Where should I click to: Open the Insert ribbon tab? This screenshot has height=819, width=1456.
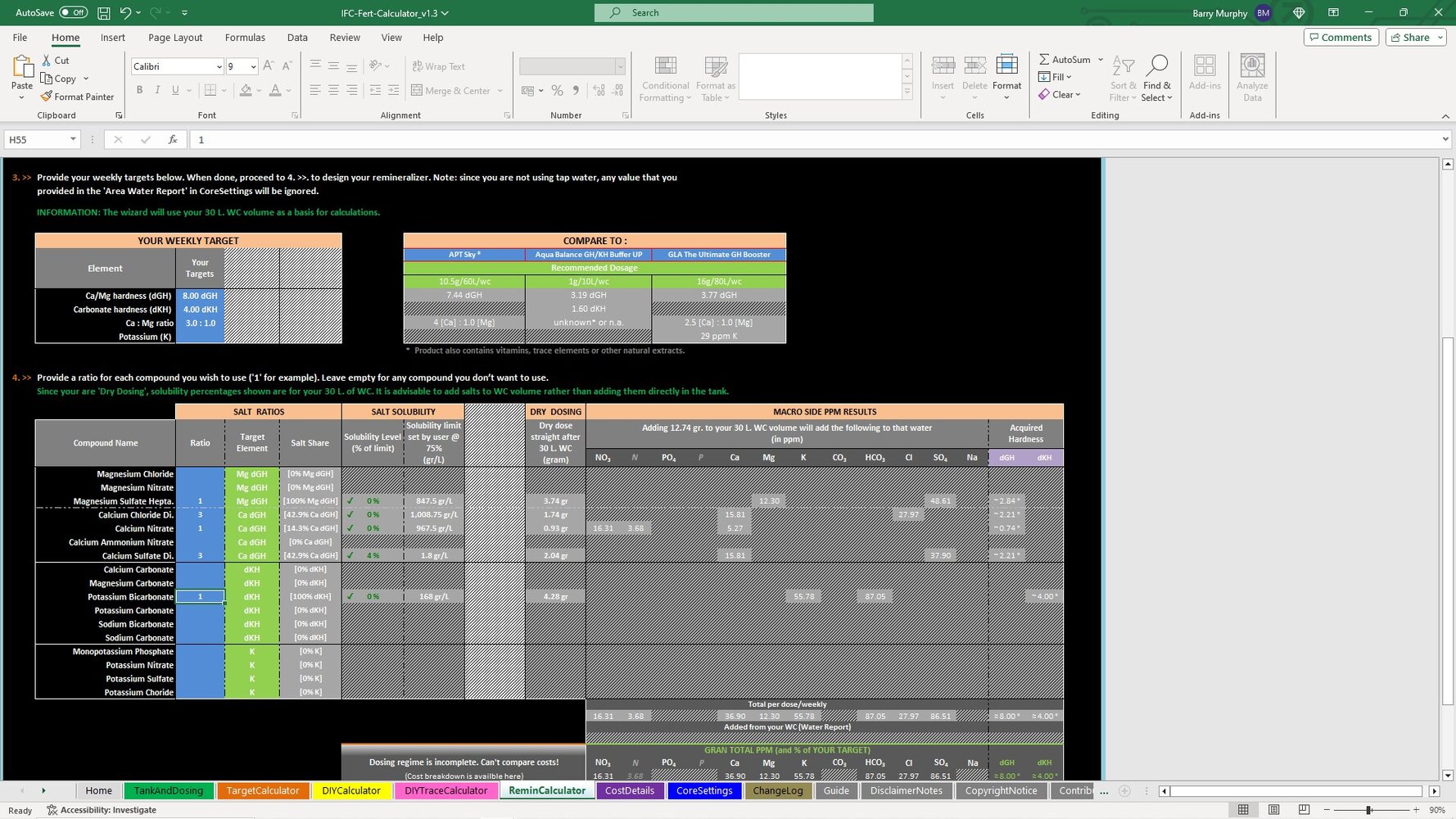[113, 38]
